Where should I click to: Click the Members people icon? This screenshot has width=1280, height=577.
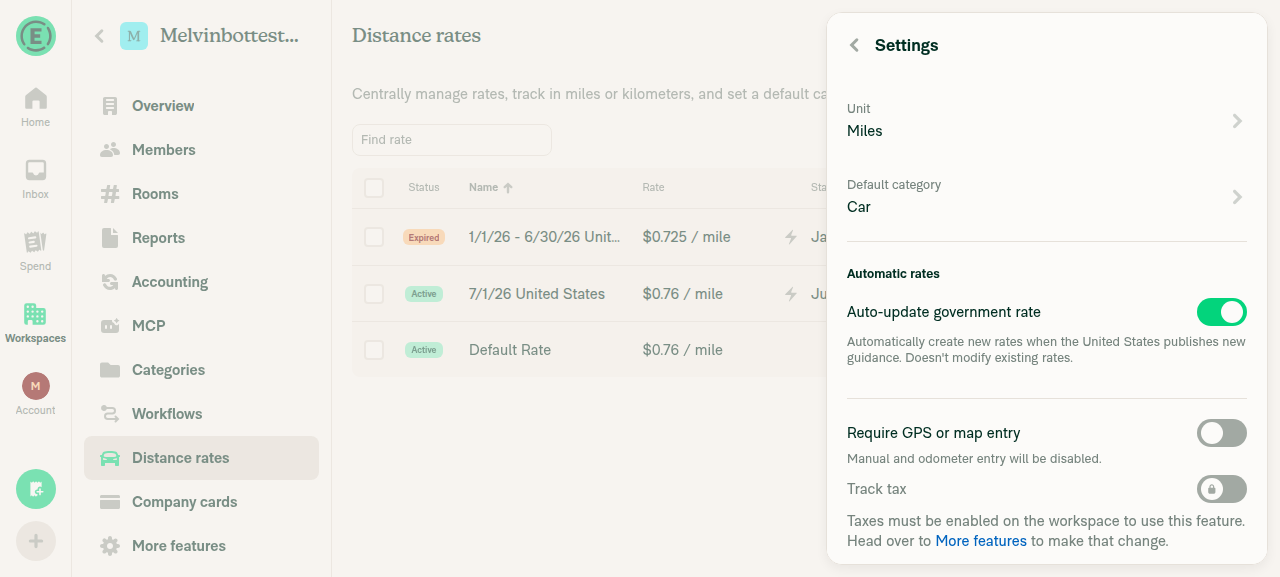click(110, 150)
